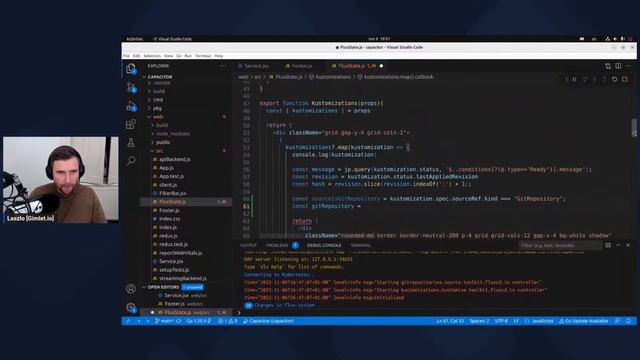Expand the node_modules folder
The width and height of the screenshot is (640, 360).
(173, 133)
